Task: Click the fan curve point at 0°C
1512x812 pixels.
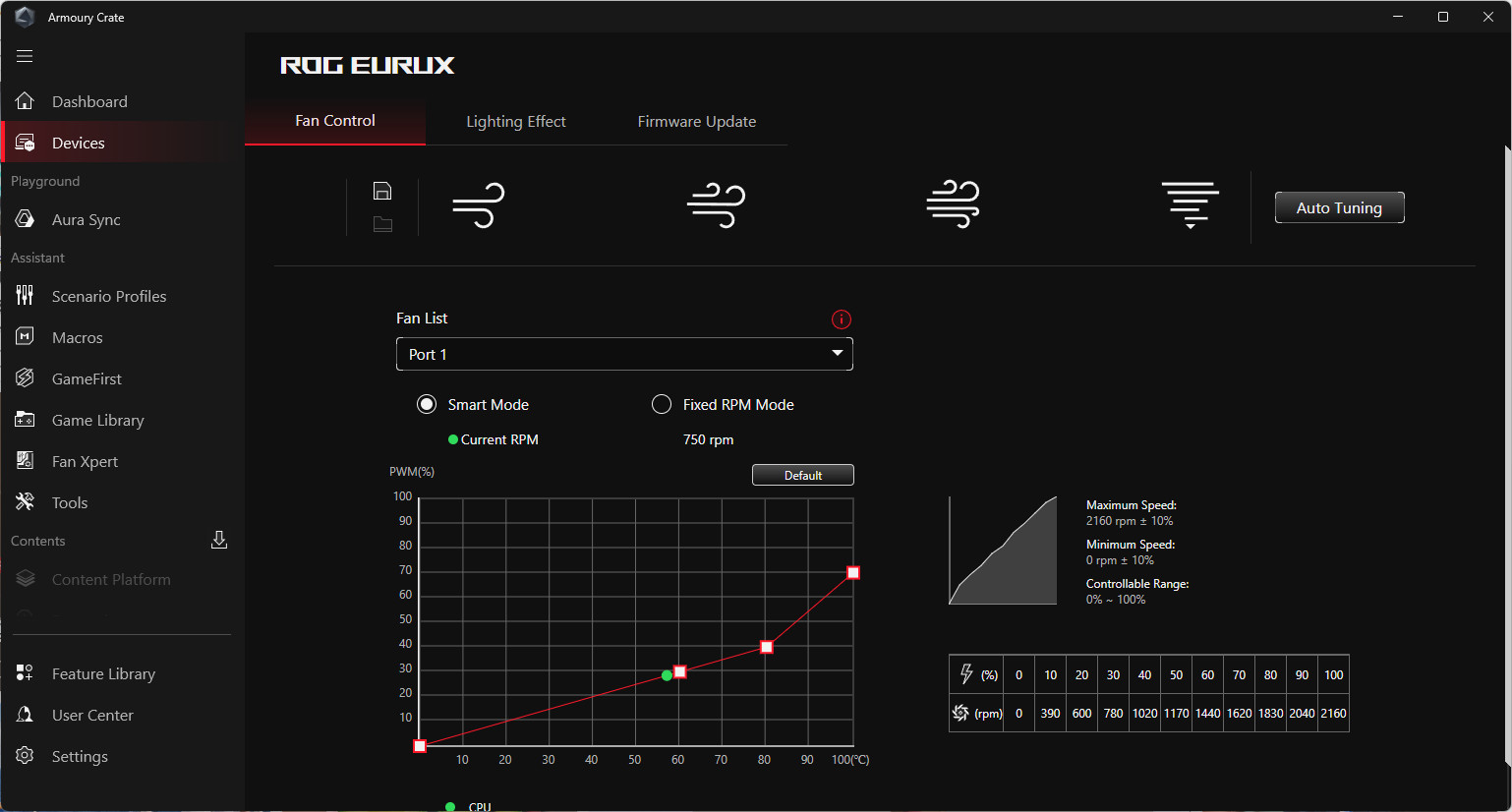Action: point(420,746)
